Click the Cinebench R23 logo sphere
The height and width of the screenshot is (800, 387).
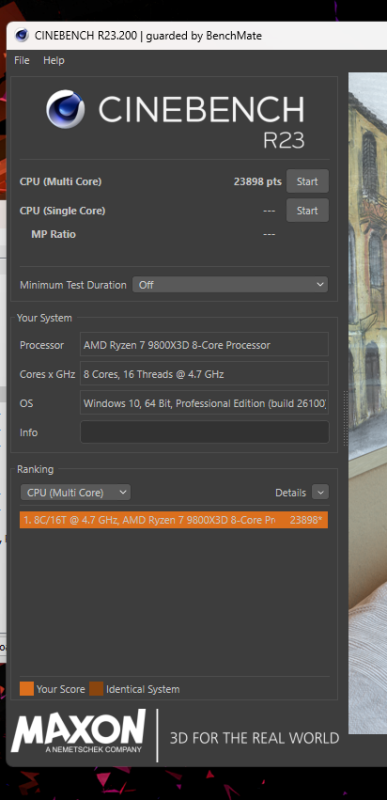click(x=65, y=109)
